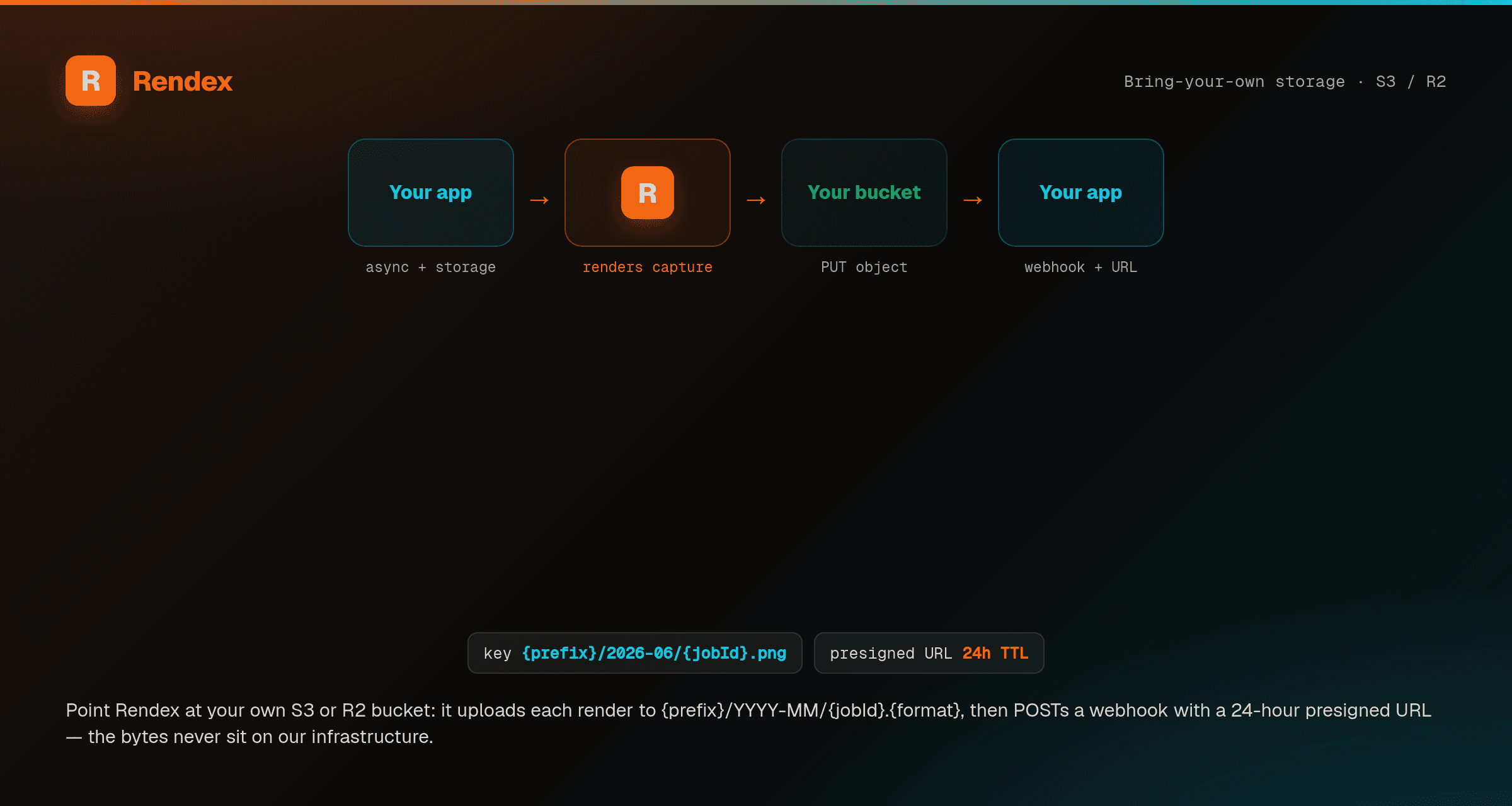Click the Rendex brand name text
Screen dimensions: 1512x806
[183, 81]
